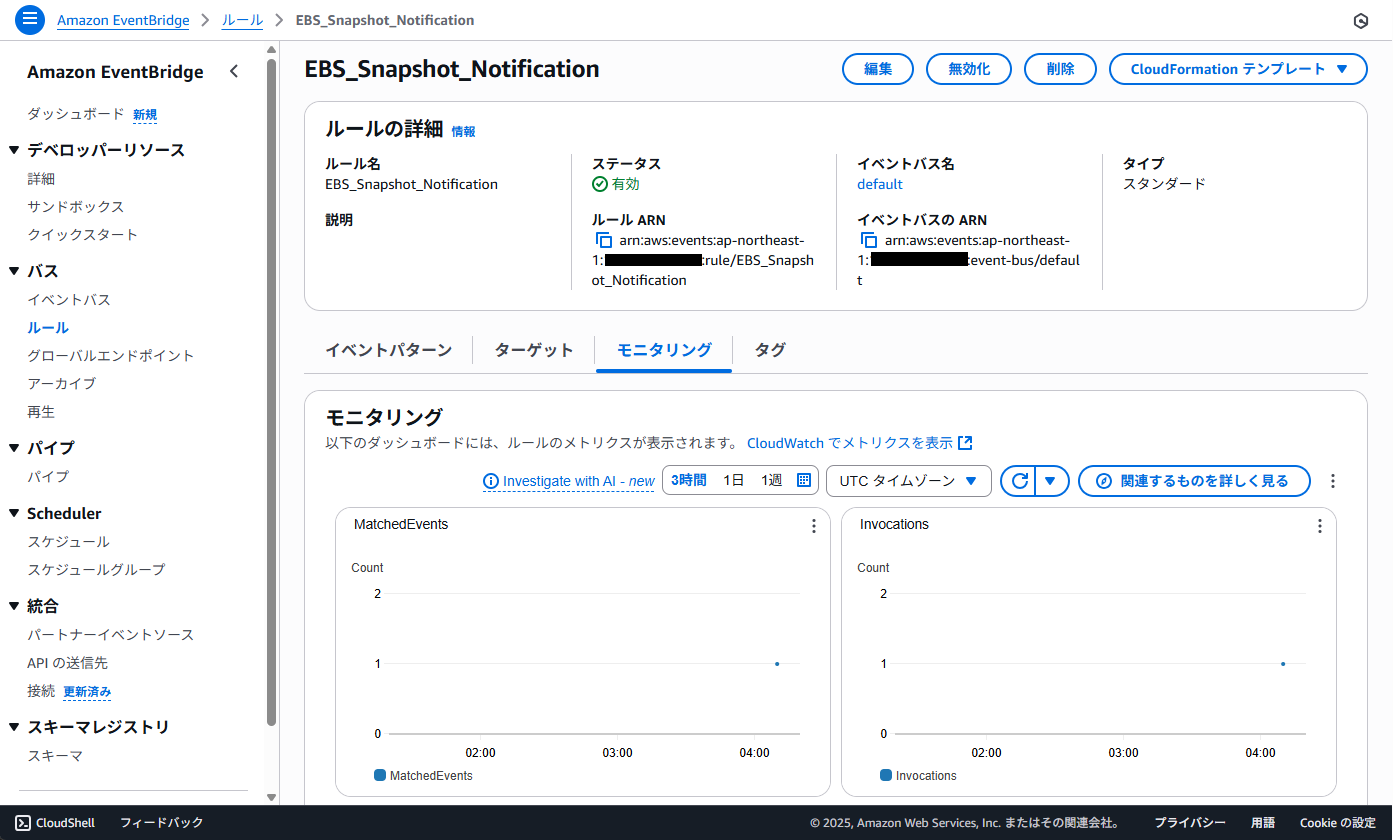Collapse the バス section

click(14, 271)
